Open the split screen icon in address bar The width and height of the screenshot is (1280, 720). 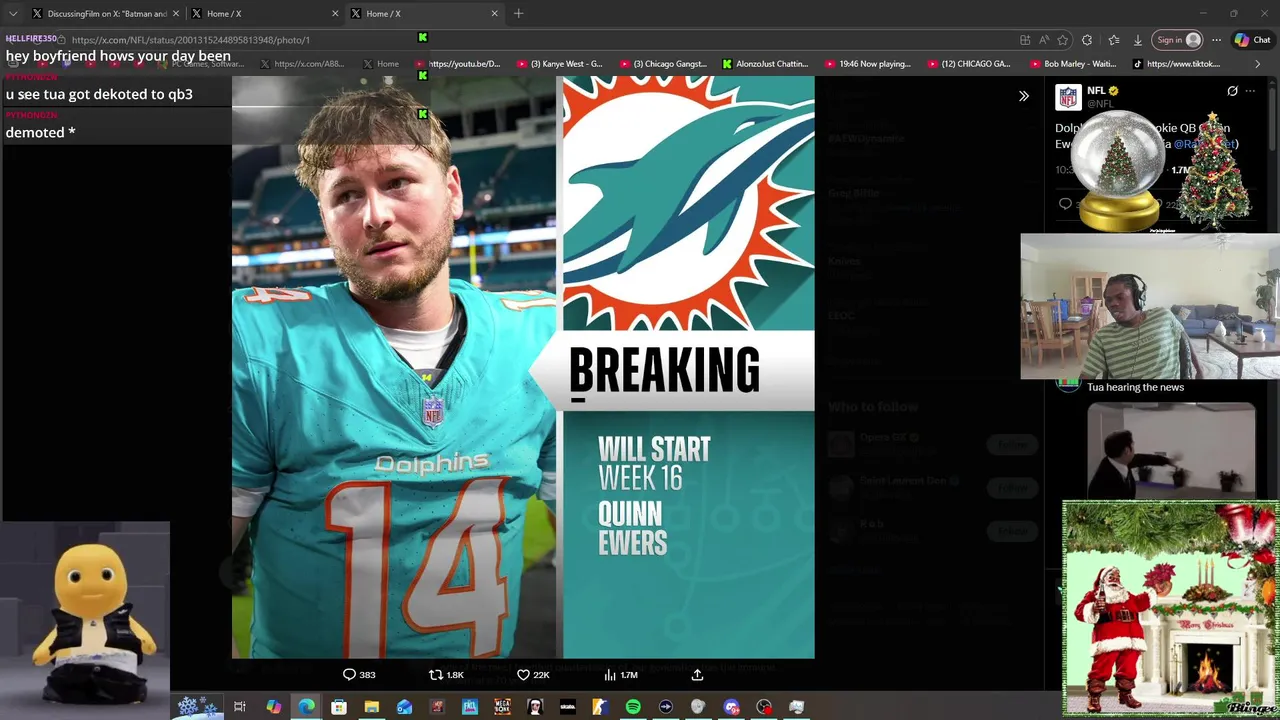point(1025,40)
